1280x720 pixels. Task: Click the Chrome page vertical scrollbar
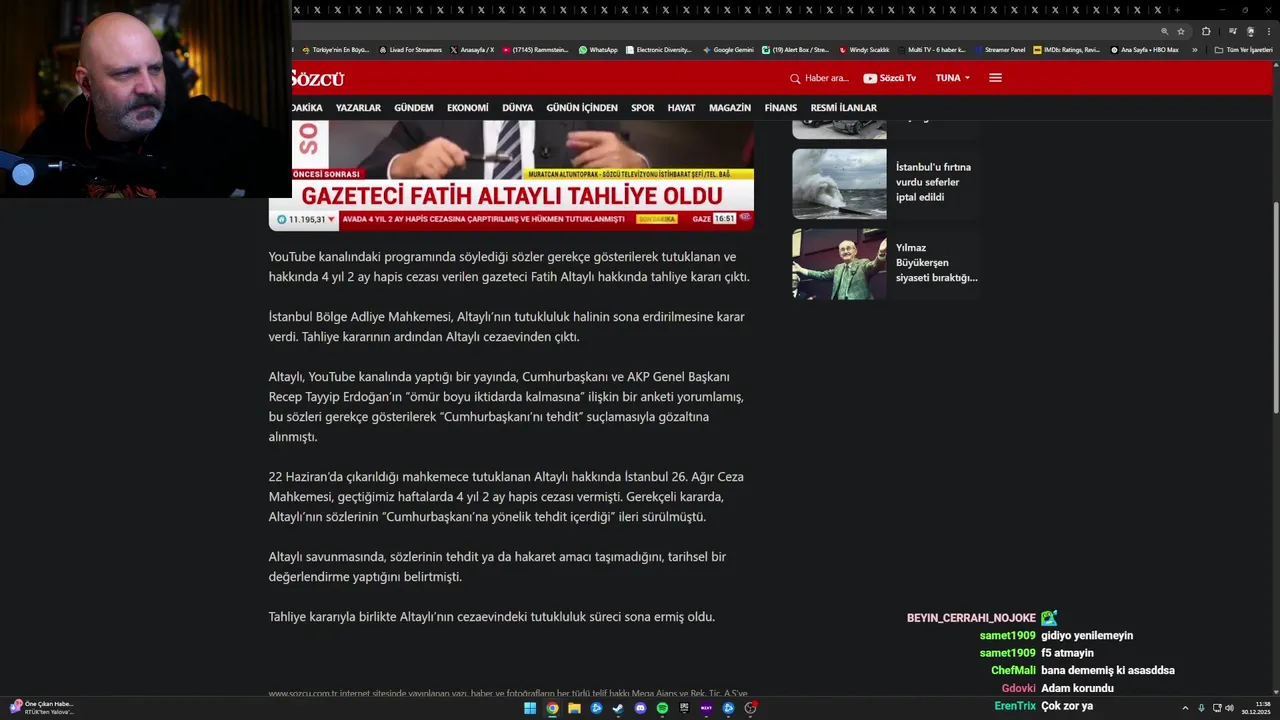point(1276,307)
